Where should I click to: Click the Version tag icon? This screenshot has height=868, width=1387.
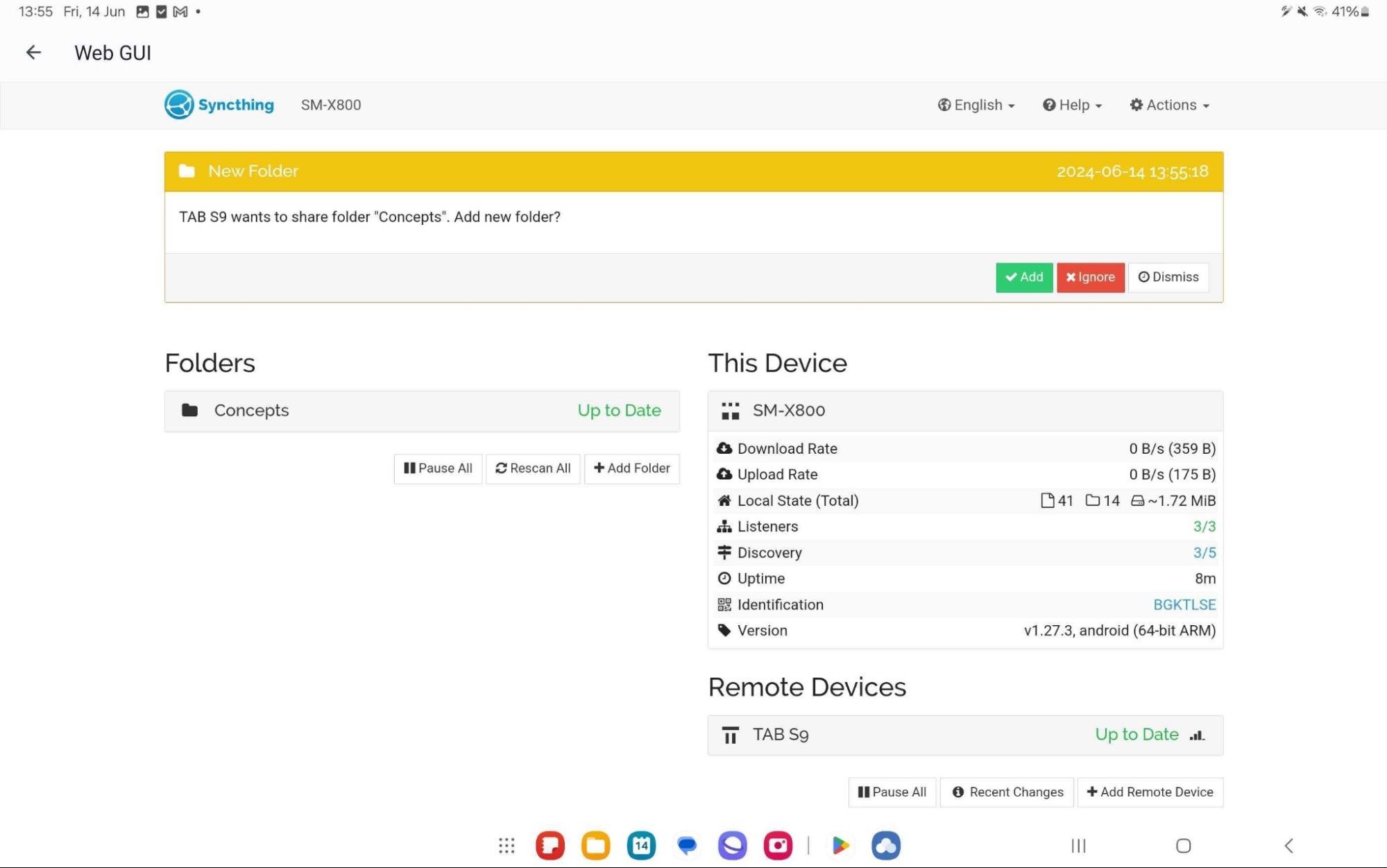[x=724, y=631]
